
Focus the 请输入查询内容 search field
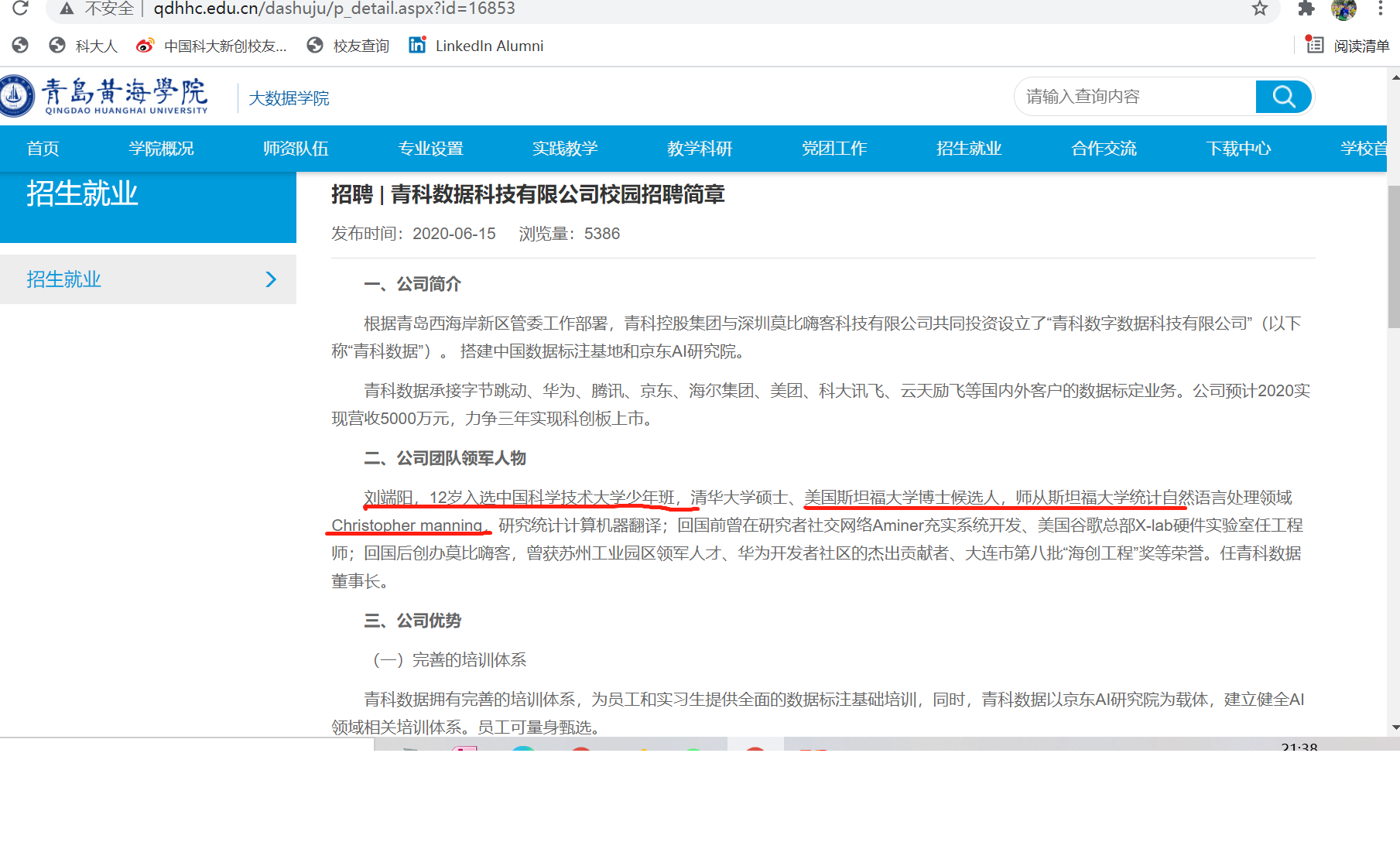pos(1135,97)
